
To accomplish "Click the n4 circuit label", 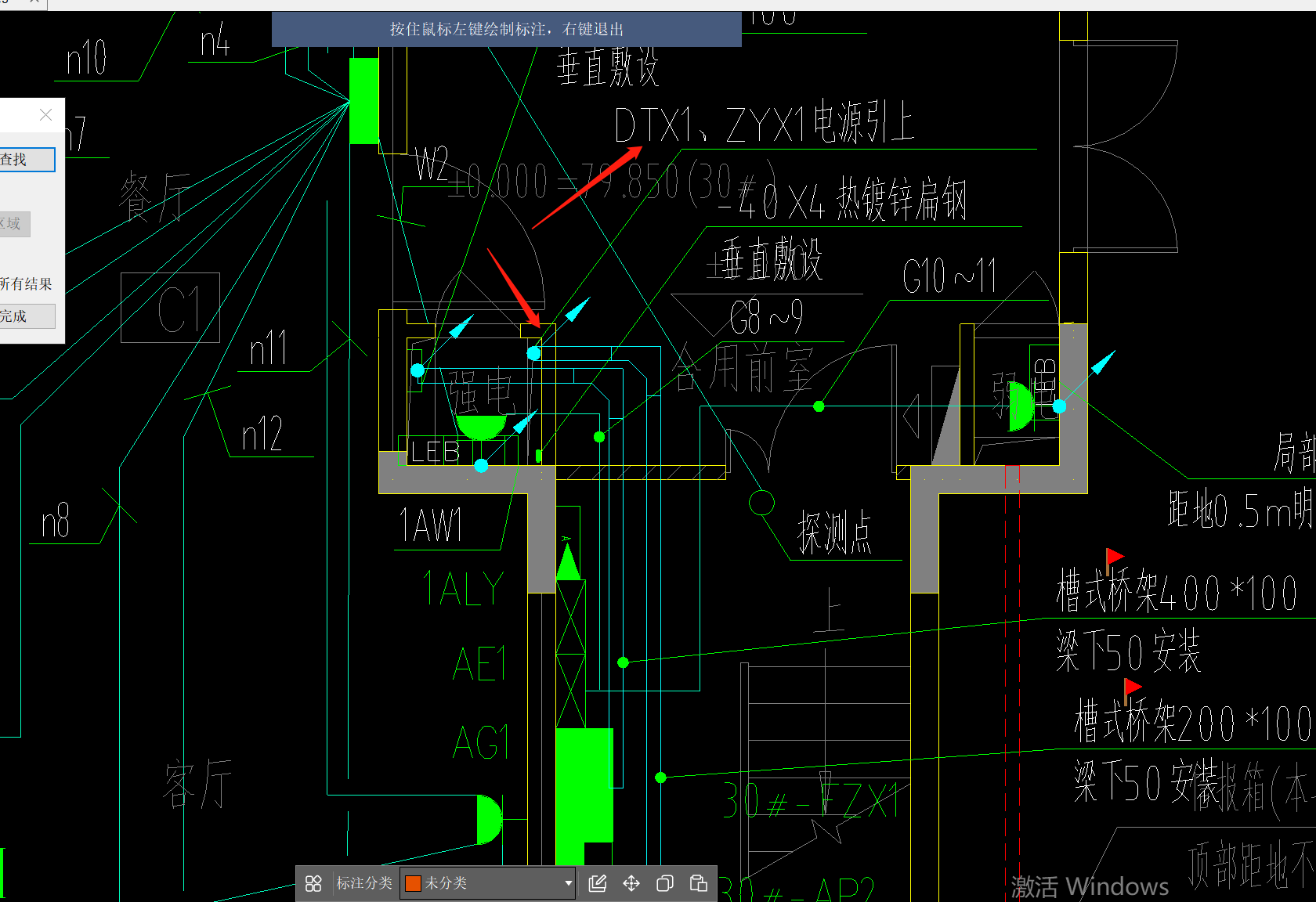I will coord(215,39).
